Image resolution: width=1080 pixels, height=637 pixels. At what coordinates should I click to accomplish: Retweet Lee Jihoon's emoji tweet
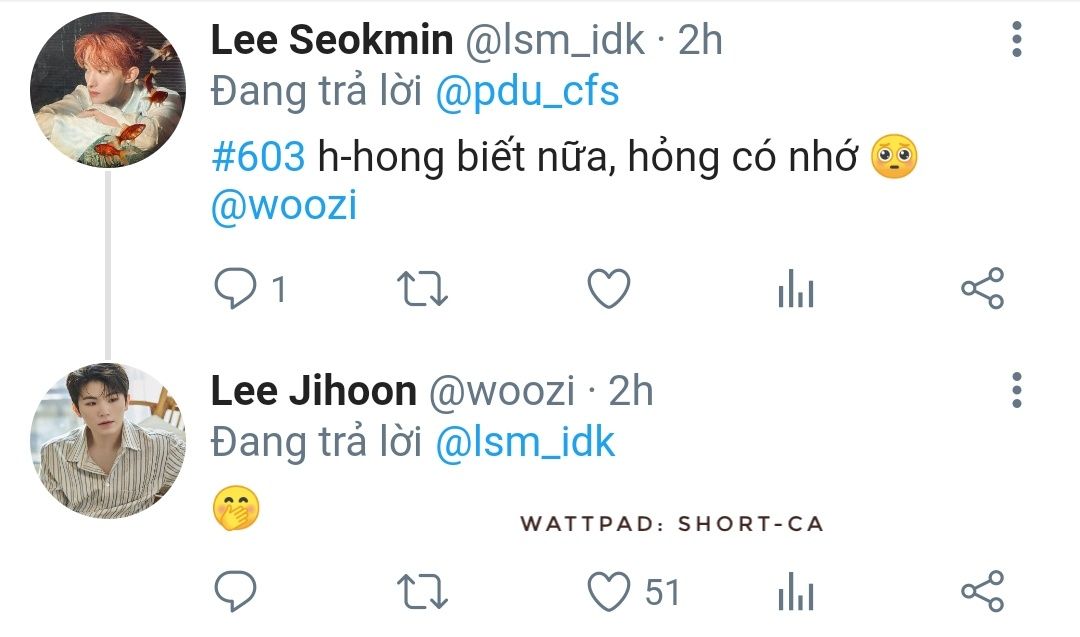[x=422, y=592]
